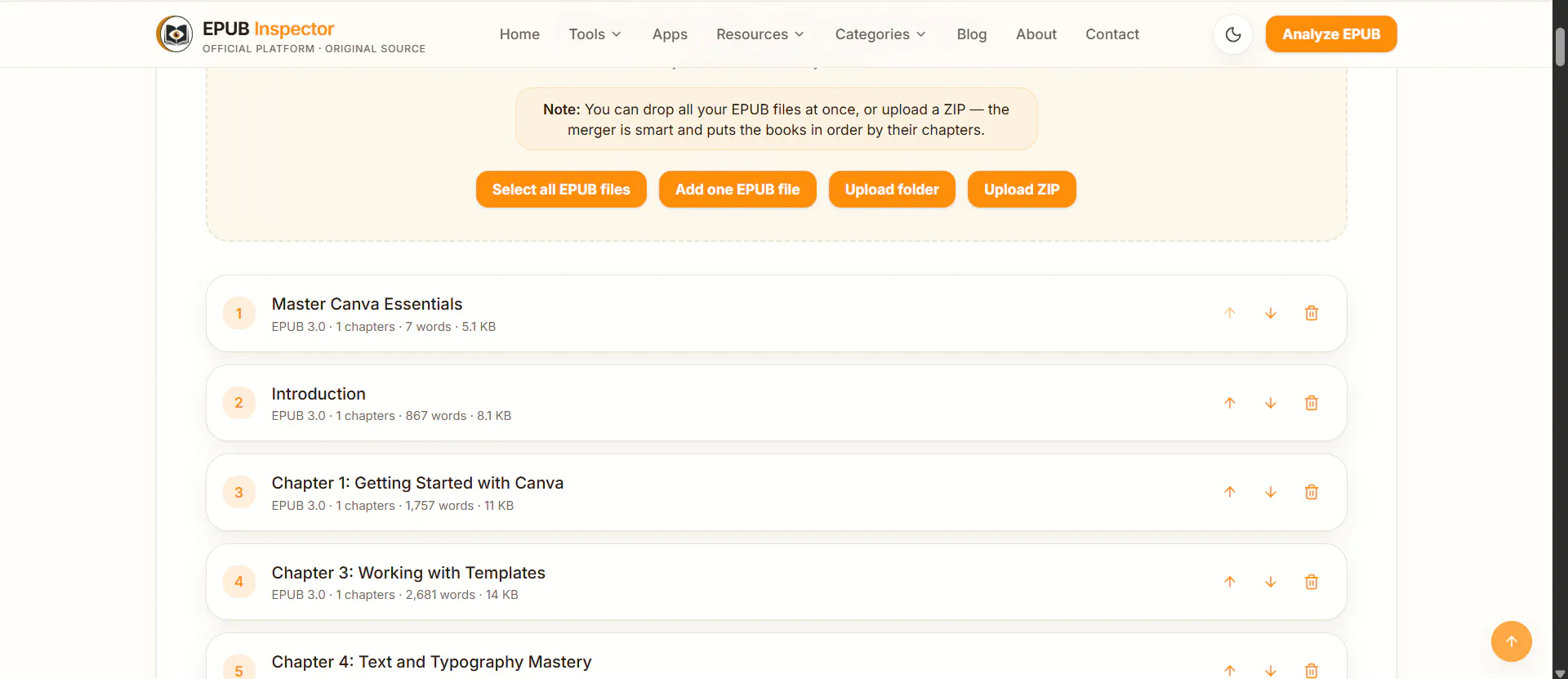
Task: Choose the Upload folder button
Action: (x=892, y=190)
